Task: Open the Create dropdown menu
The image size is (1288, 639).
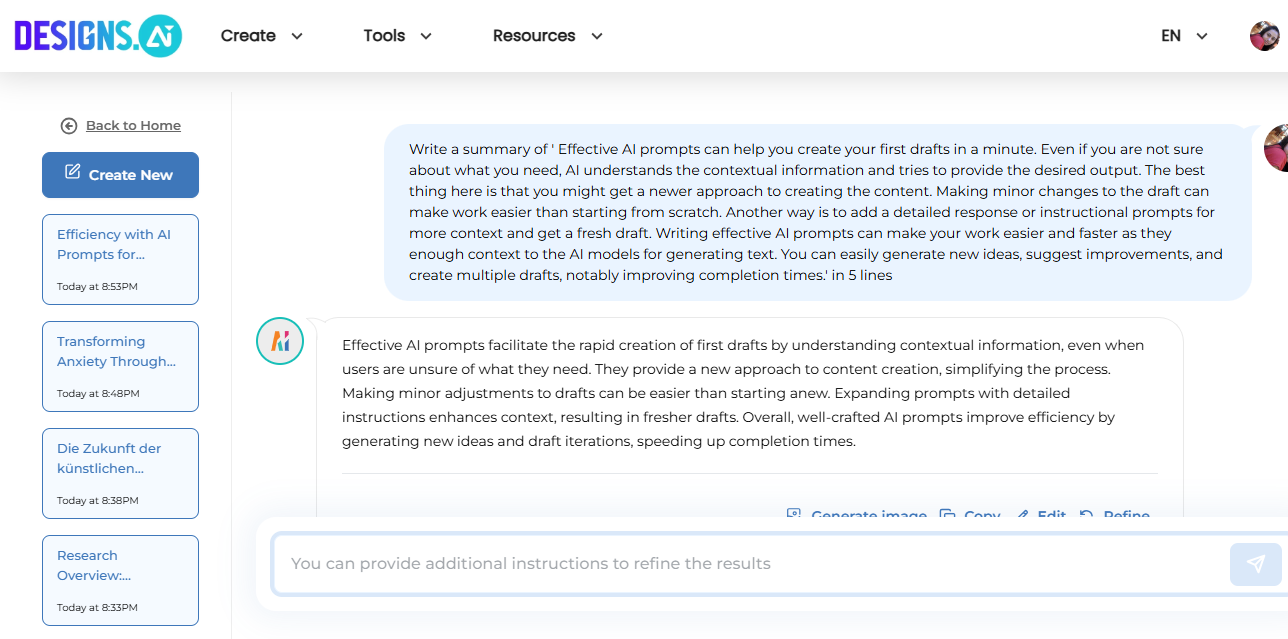Action: pyautogui.click(x=262, y=35)
